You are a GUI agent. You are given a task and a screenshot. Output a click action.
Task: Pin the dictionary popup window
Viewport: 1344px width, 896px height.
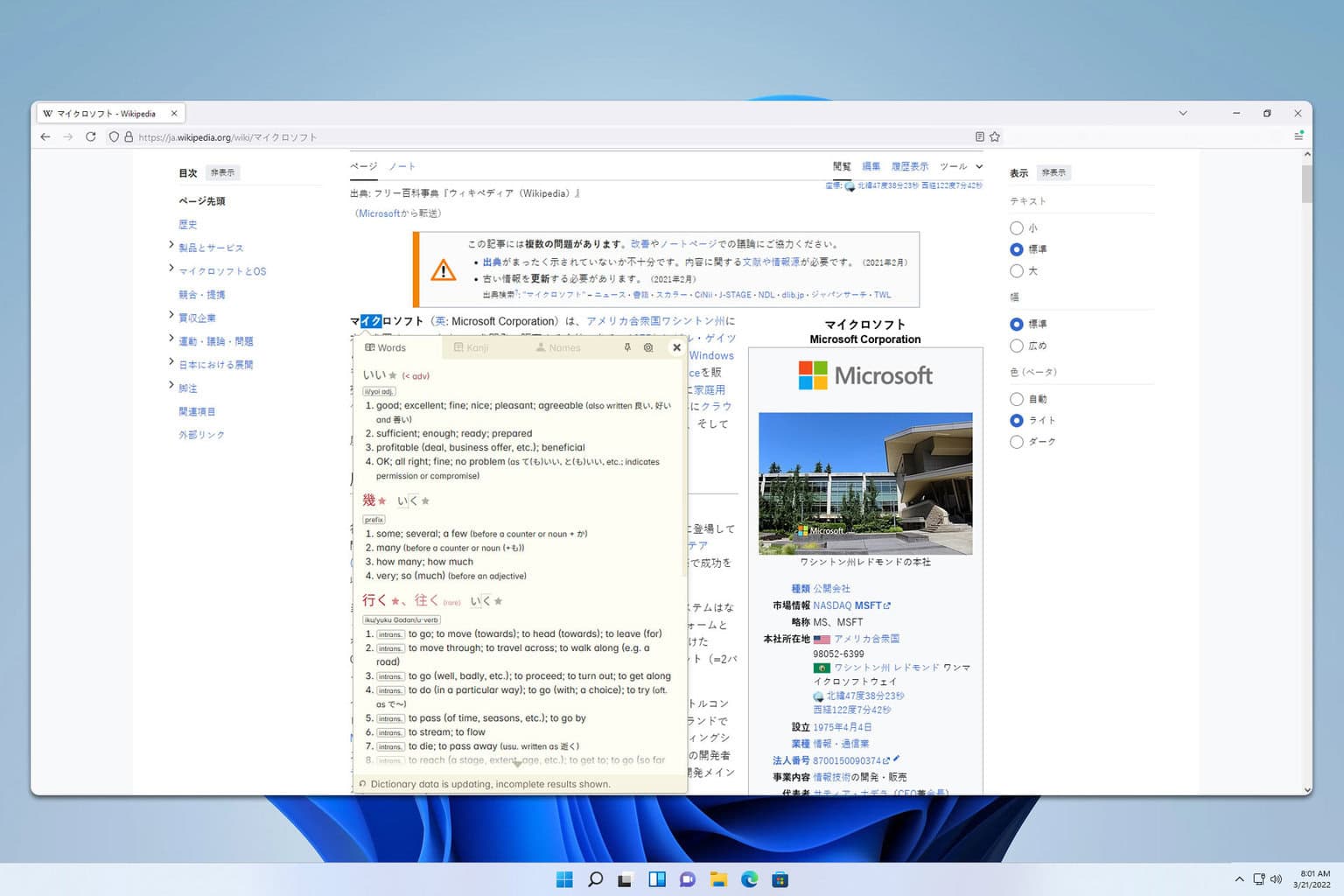pos(627,347)
